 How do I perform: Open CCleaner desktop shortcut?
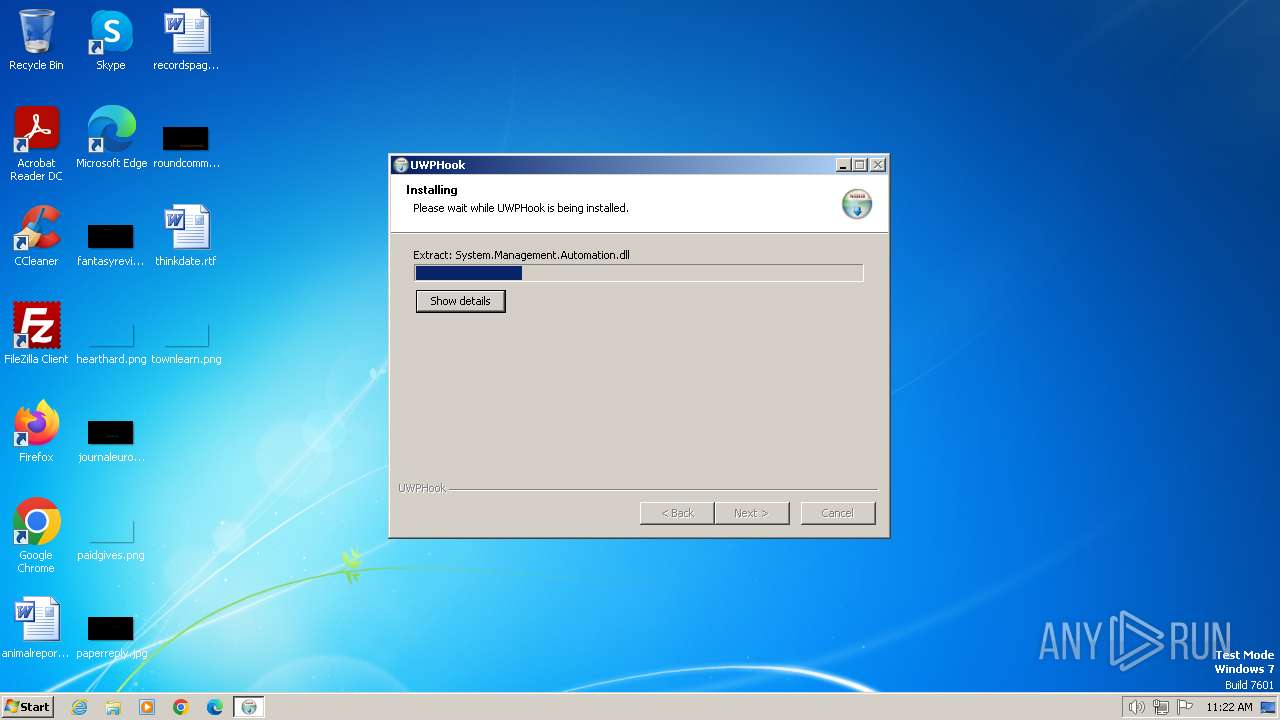click(x=36, y=236)
